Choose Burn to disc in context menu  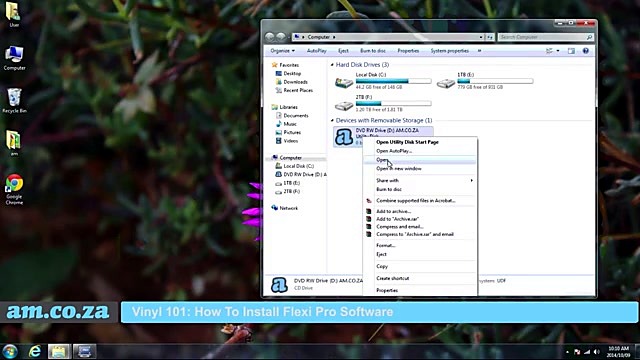[389, 189]
